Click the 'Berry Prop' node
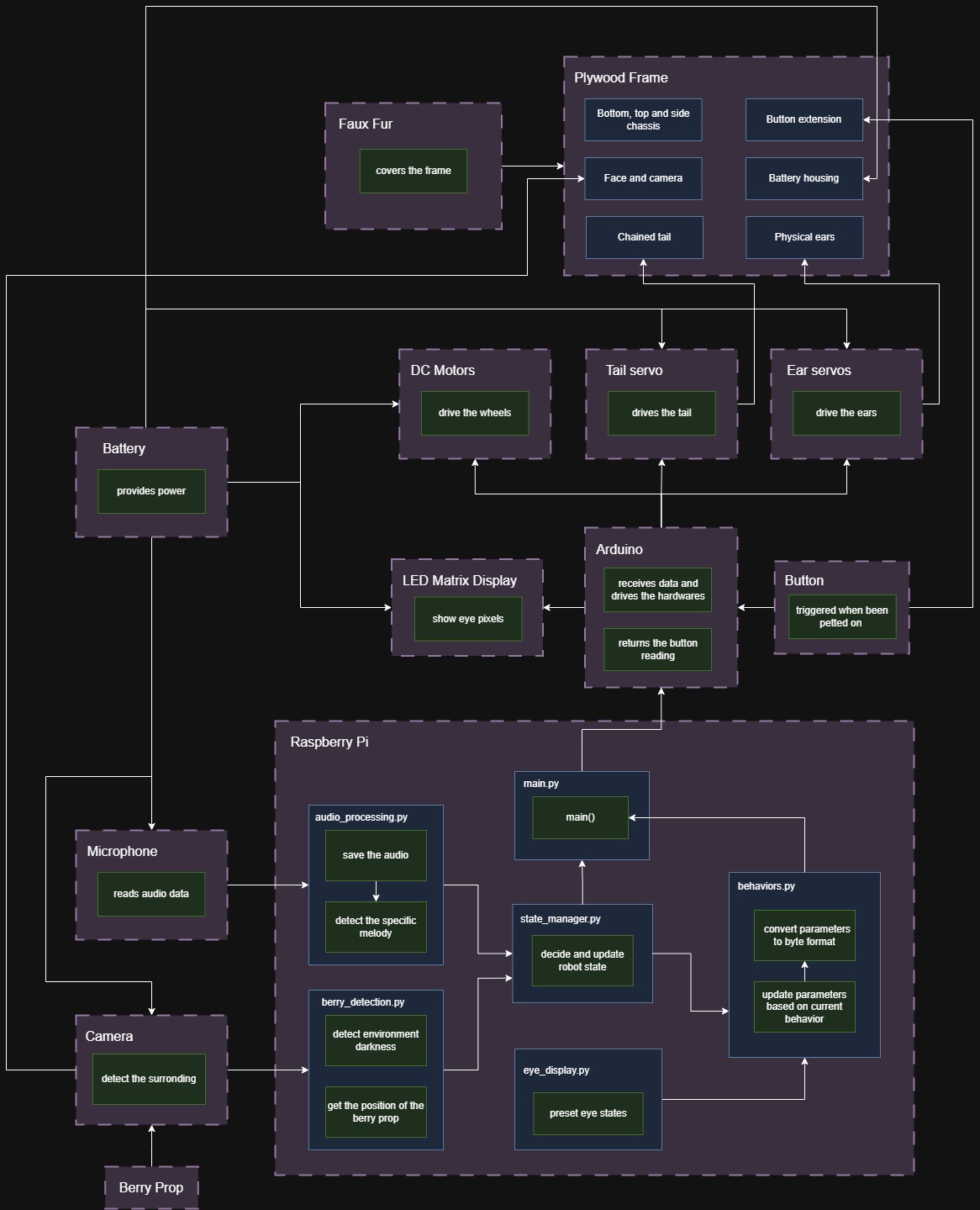Image resolution: width=980 pixels, height=1210 pixels. click(151, 1187)
